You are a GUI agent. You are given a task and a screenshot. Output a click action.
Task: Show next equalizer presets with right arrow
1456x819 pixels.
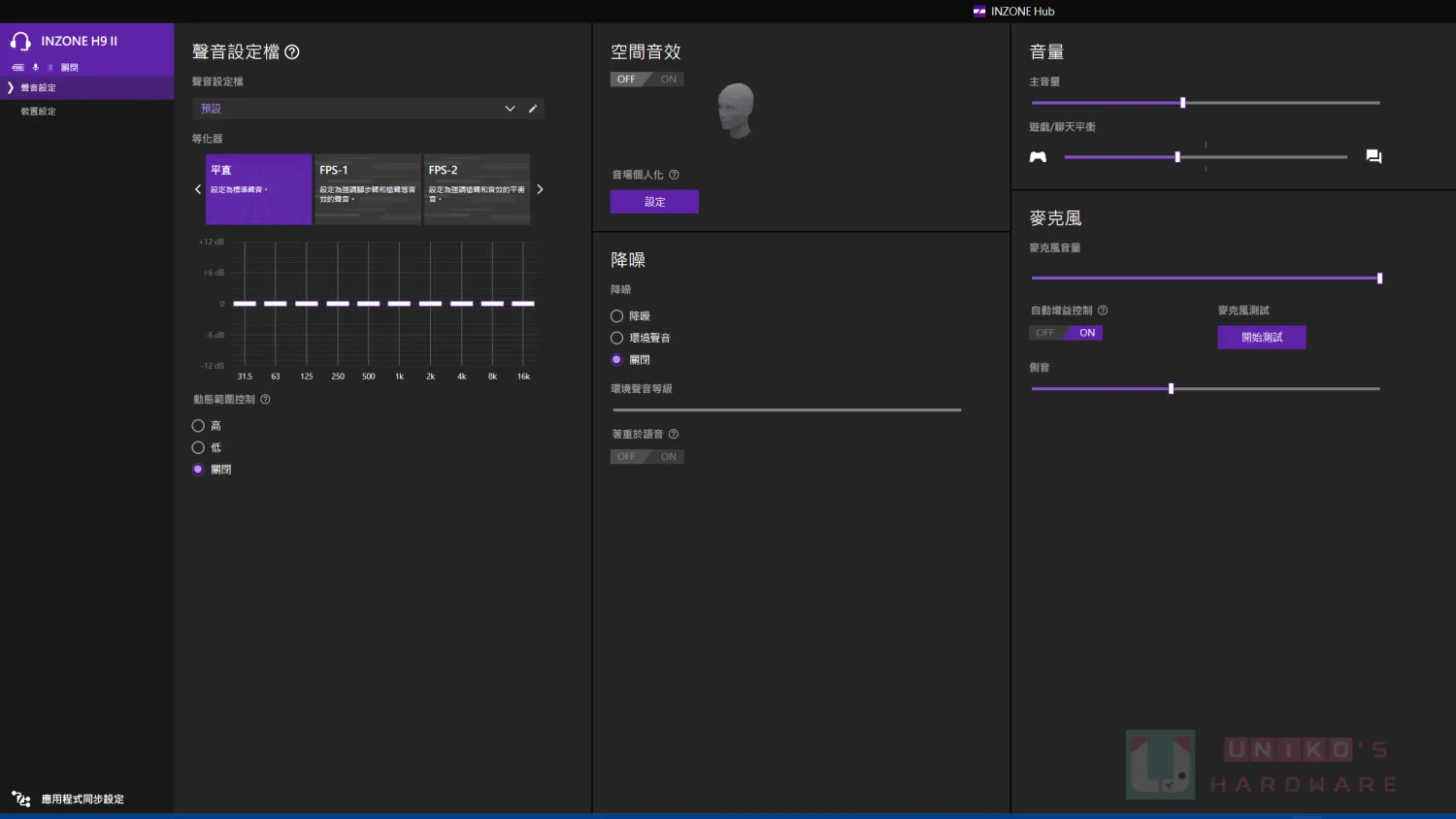click(x=540, y=189)
